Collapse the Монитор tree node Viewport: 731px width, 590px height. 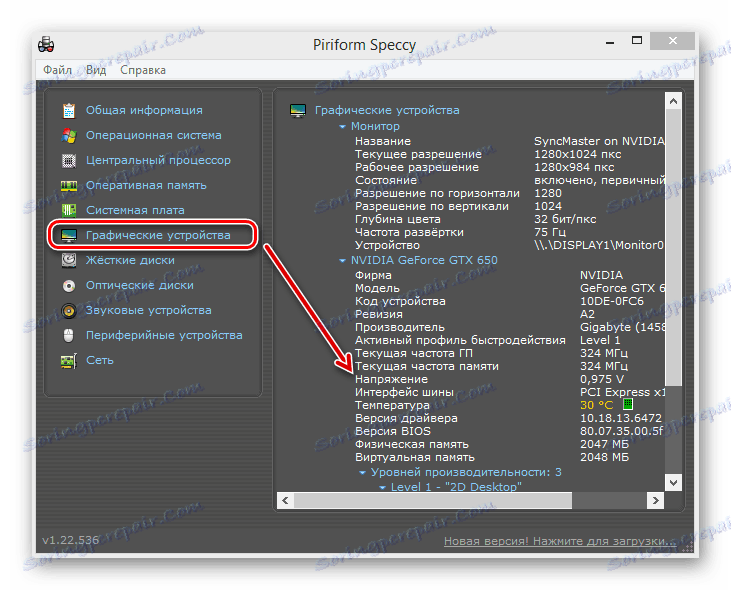pos(342,127)
